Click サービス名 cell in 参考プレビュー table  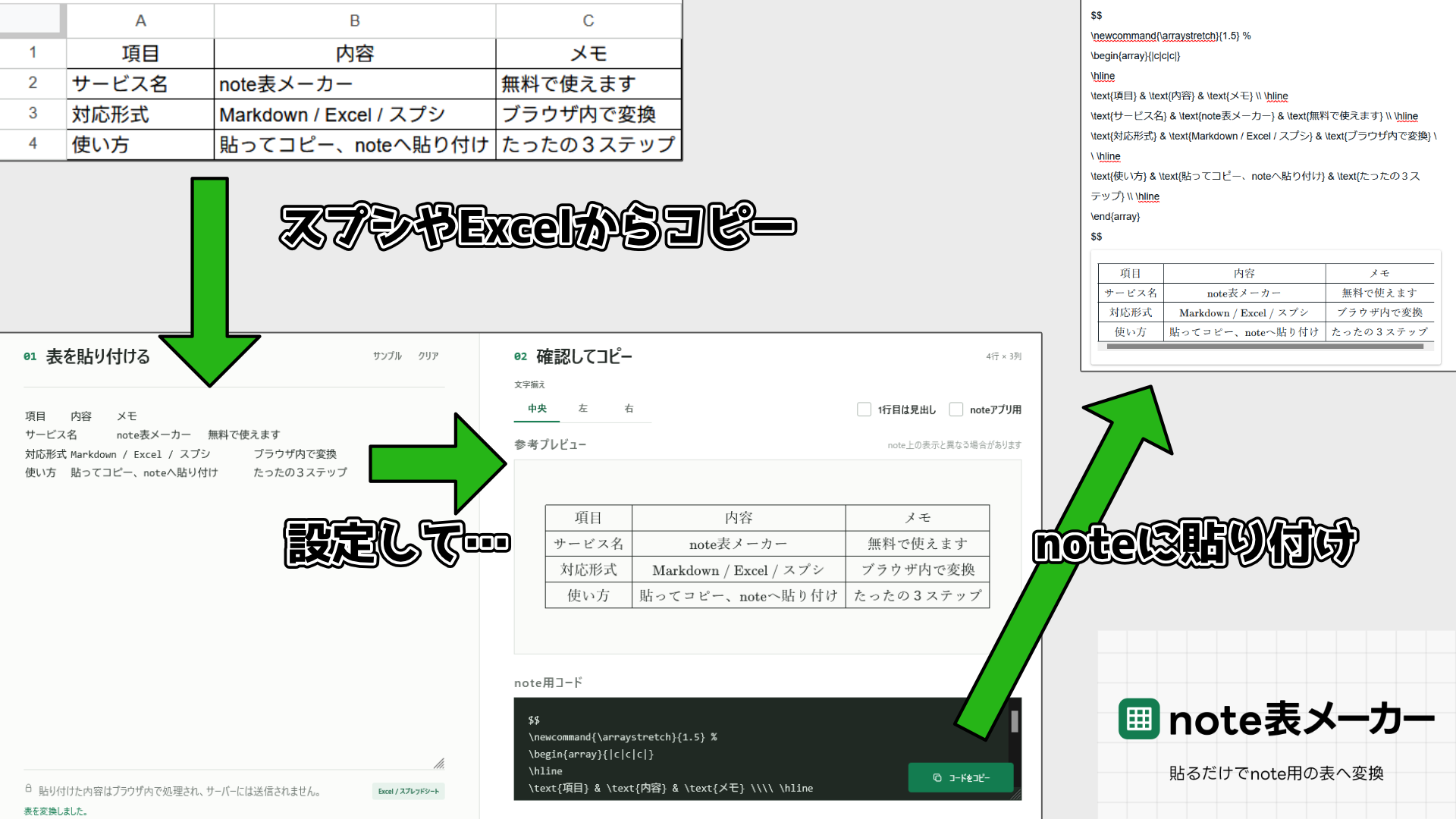pos(588,544)
